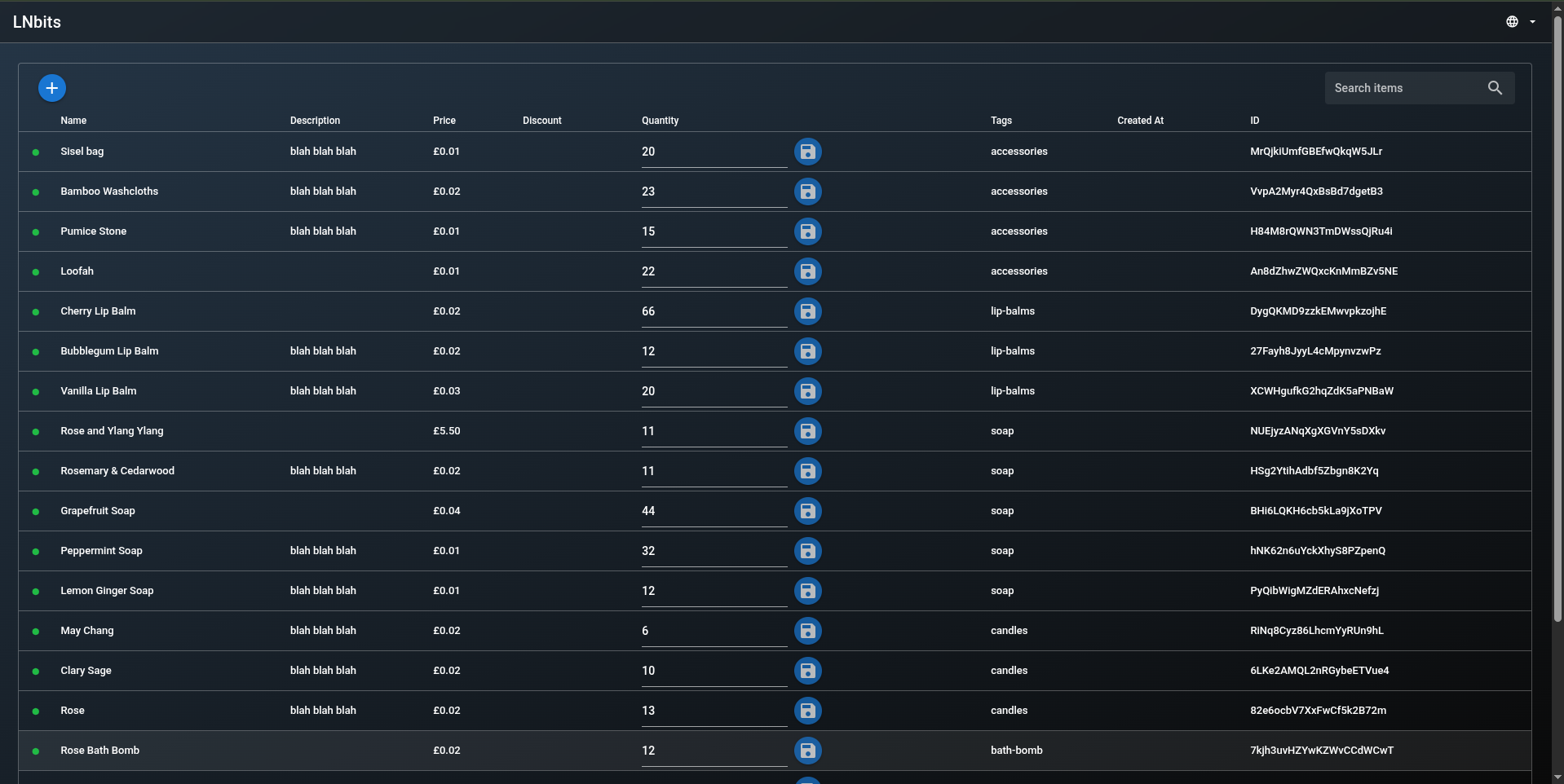Expand the language selector dropdown arrow
This screenshot has width=1564, height=784.
click(1533, 21)
